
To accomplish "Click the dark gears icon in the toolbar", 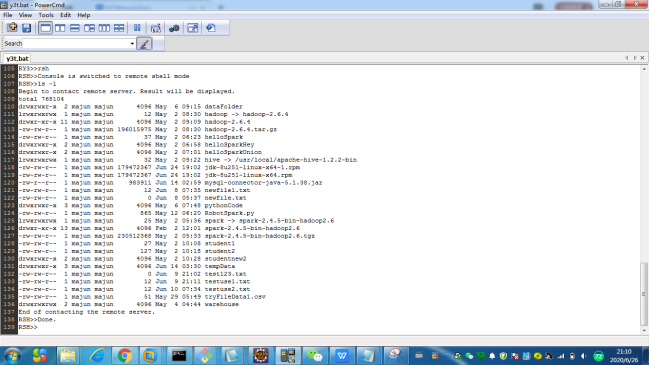I will pos(174,28).
